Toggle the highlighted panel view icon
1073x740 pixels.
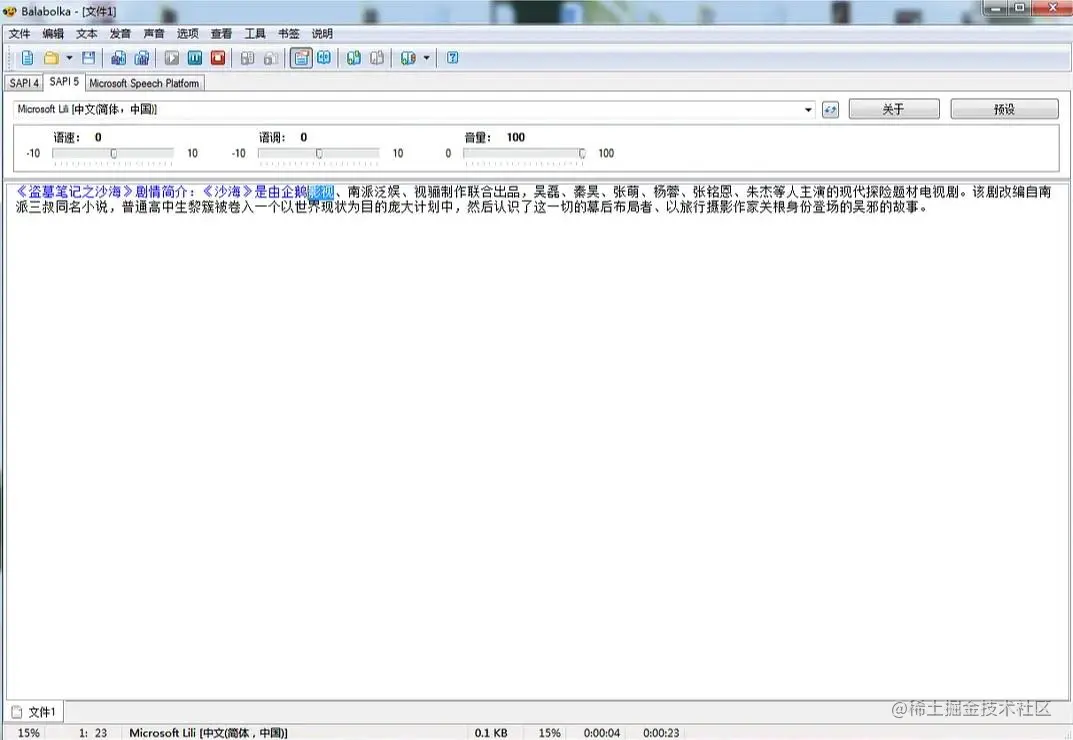(x=301, y=58)
